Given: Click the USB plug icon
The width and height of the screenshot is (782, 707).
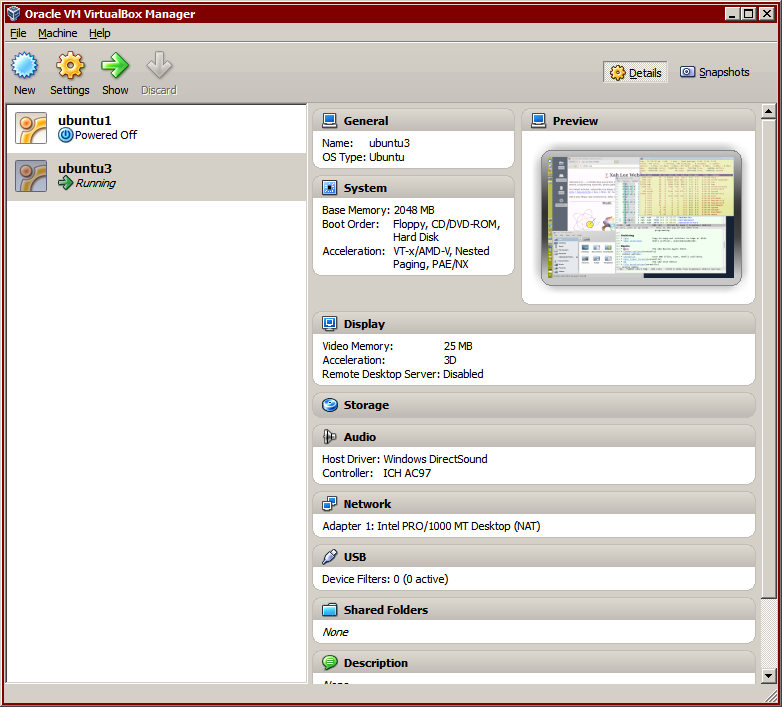Looking at the screenshot, I should (329, 557).
